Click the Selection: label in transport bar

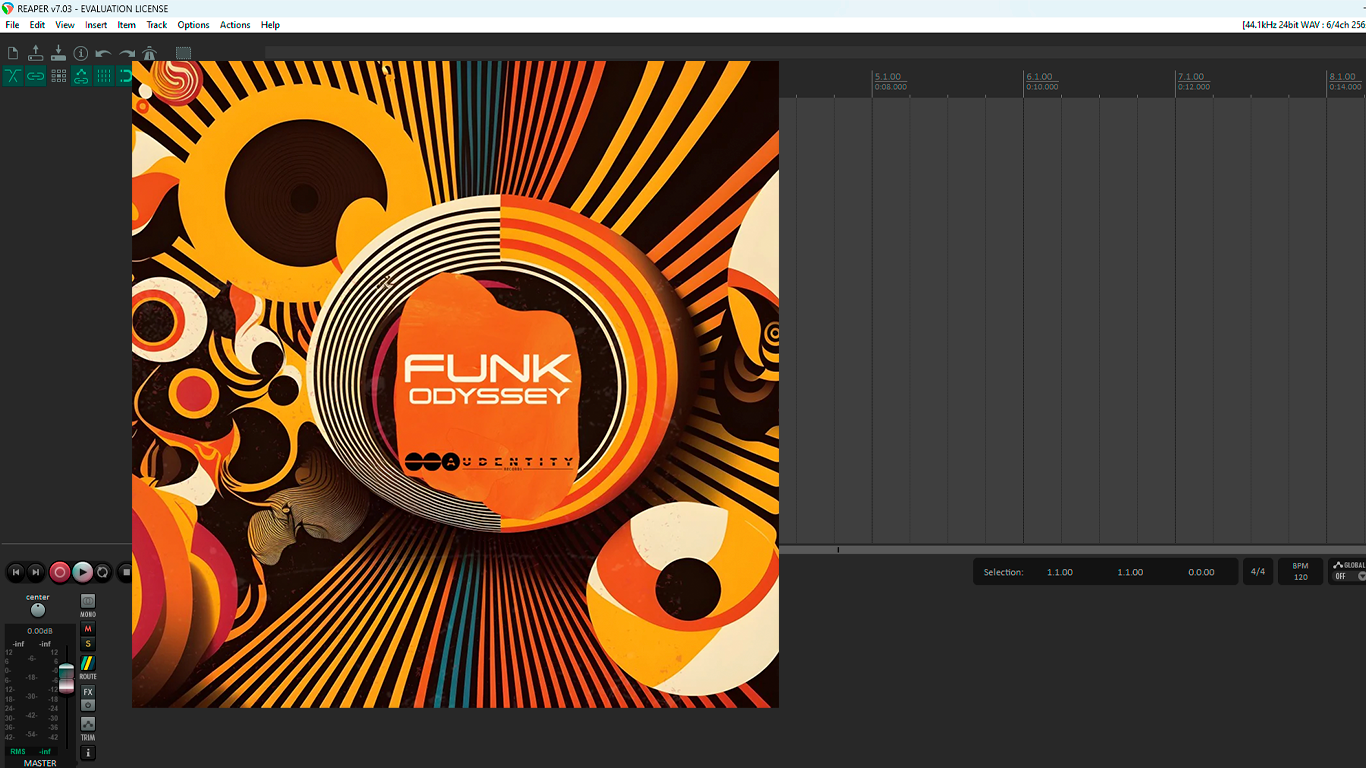tap(1003, 572)
